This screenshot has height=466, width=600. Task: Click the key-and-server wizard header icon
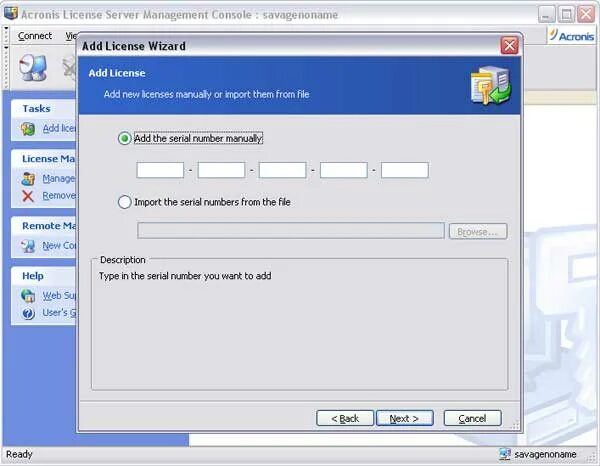pyautogui.click(x=491, y=85)
